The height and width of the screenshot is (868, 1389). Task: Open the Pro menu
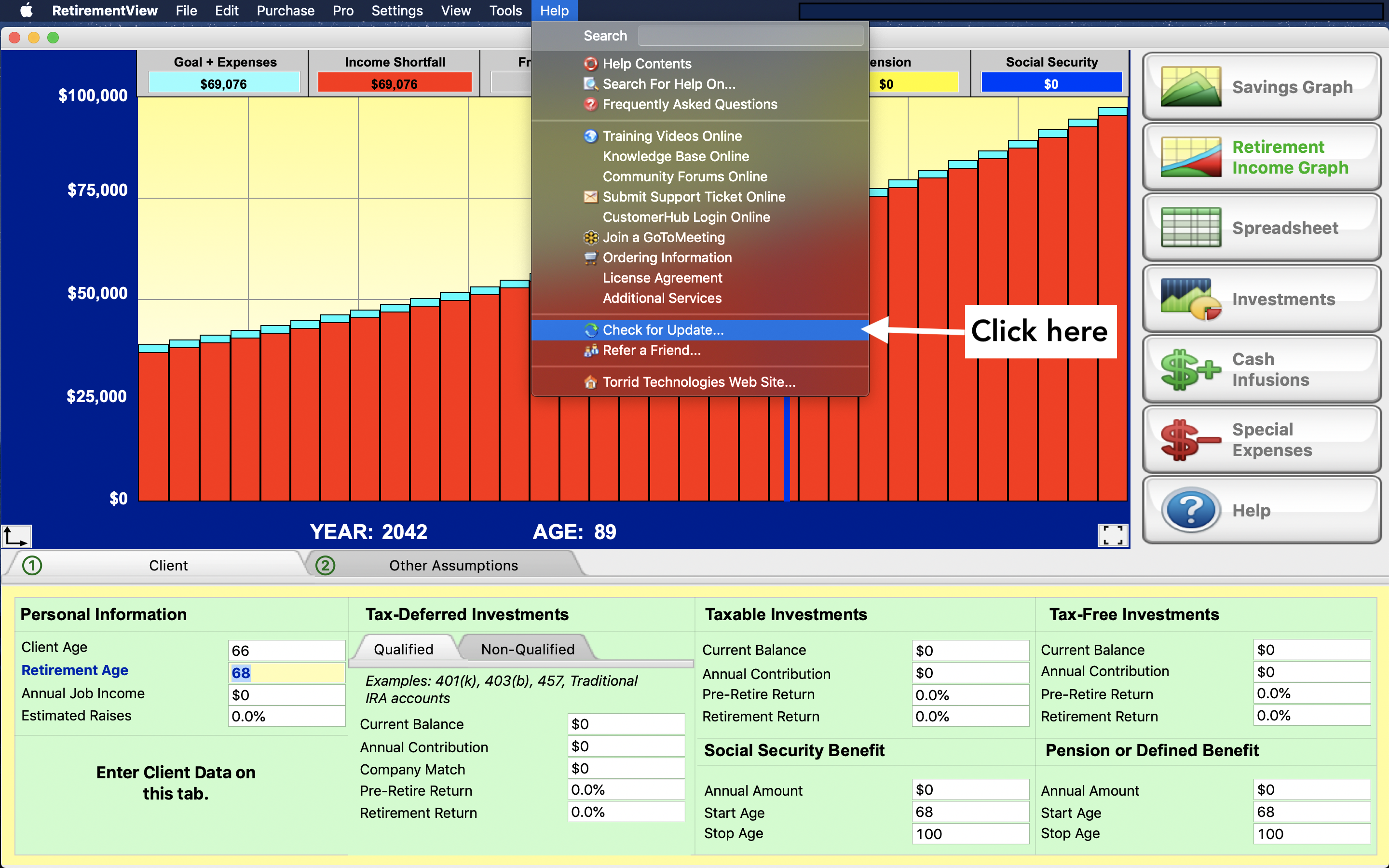coord(342,10)
